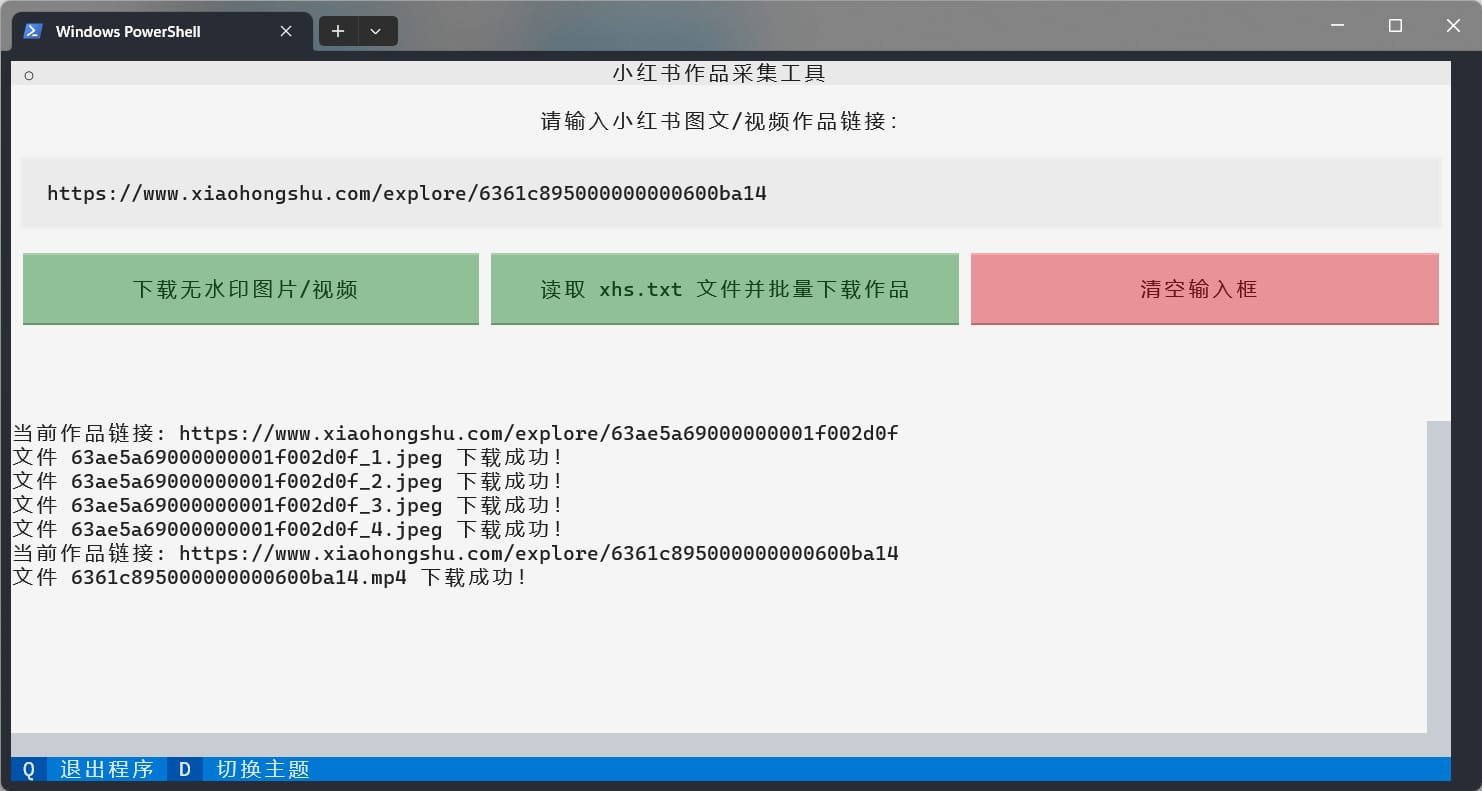
Task: Click the blue Q key badge in status bar
Action: 28,769
